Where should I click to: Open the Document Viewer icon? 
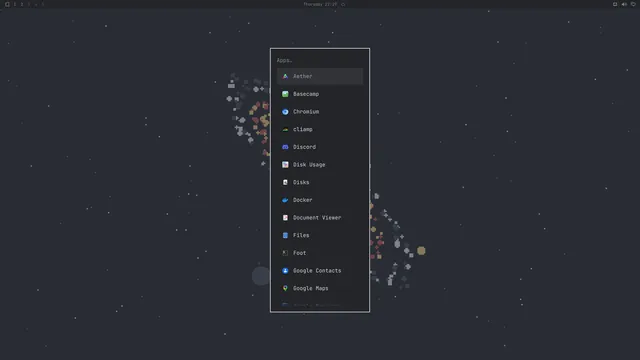(285, 218)
